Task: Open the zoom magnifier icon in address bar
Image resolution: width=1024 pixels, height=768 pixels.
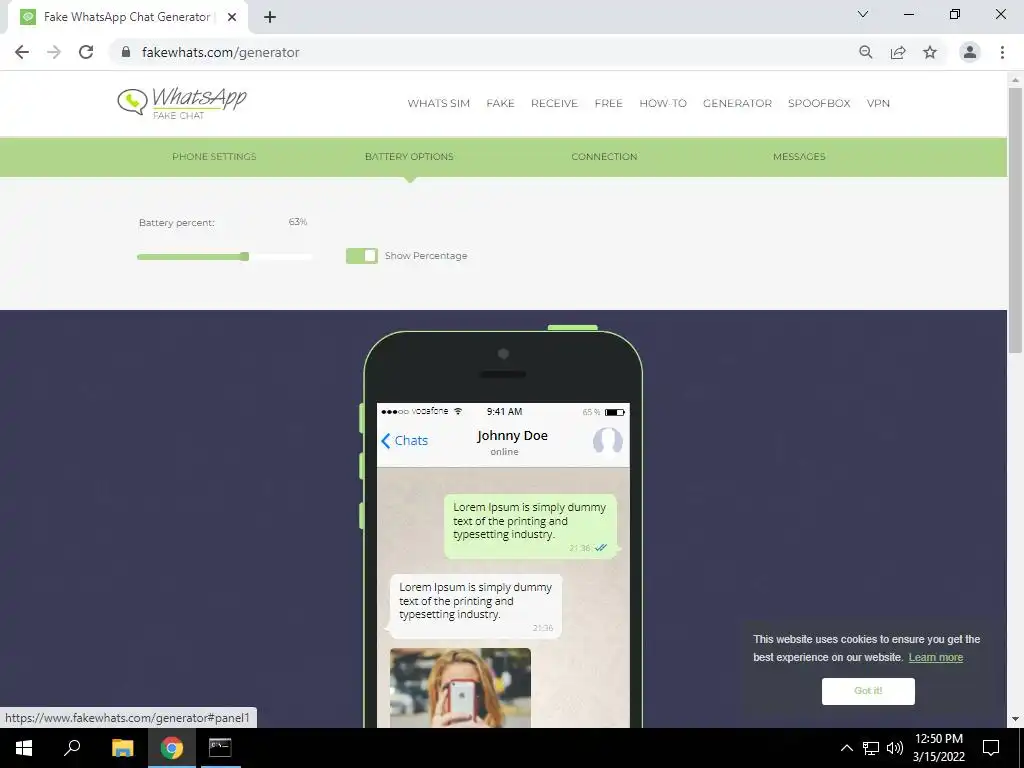Action: tap(866, 52)
